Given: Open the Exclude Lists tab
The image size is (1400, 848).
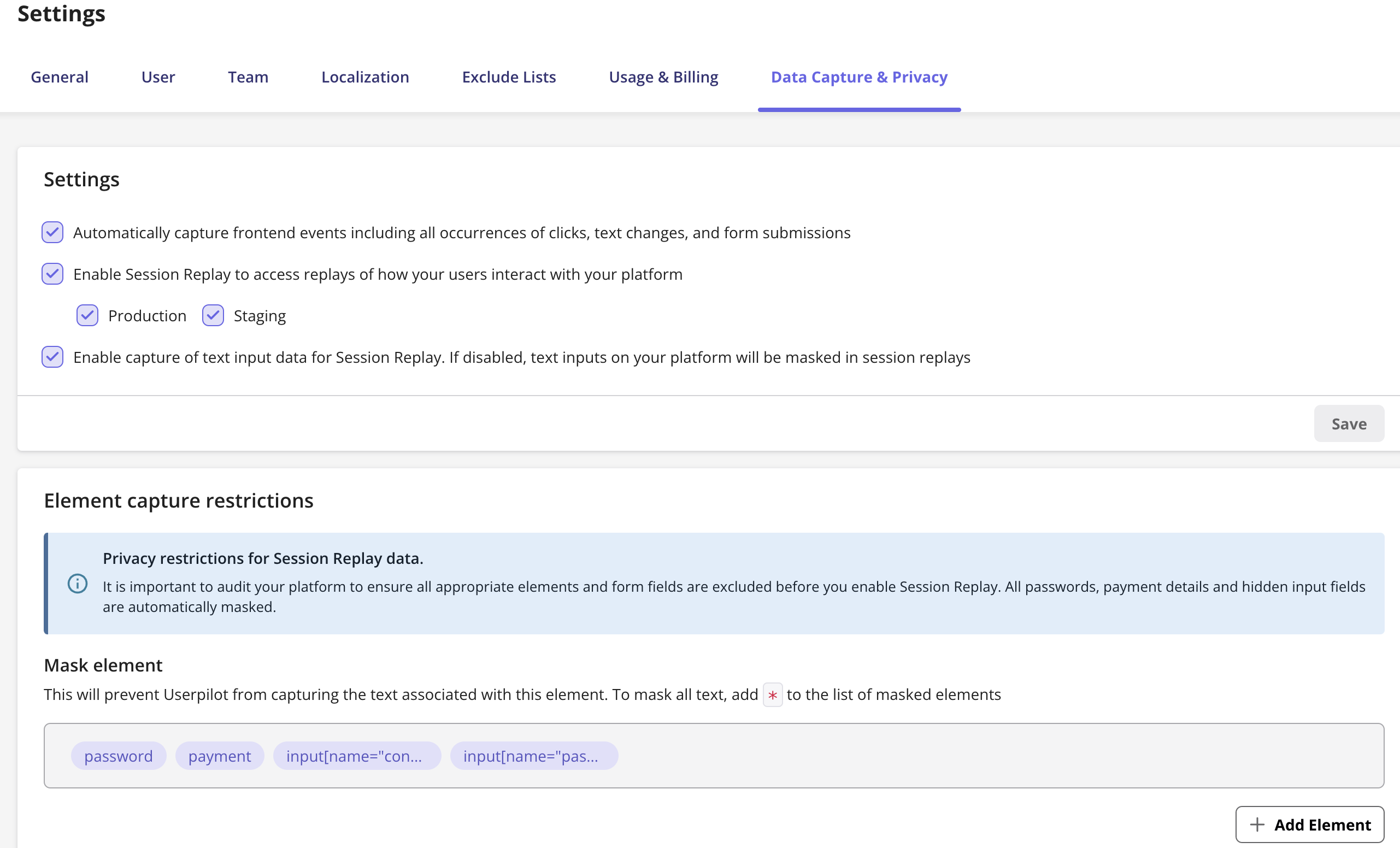Looking at the screenshot, I should pyautogui.click(x=509, y=76).
